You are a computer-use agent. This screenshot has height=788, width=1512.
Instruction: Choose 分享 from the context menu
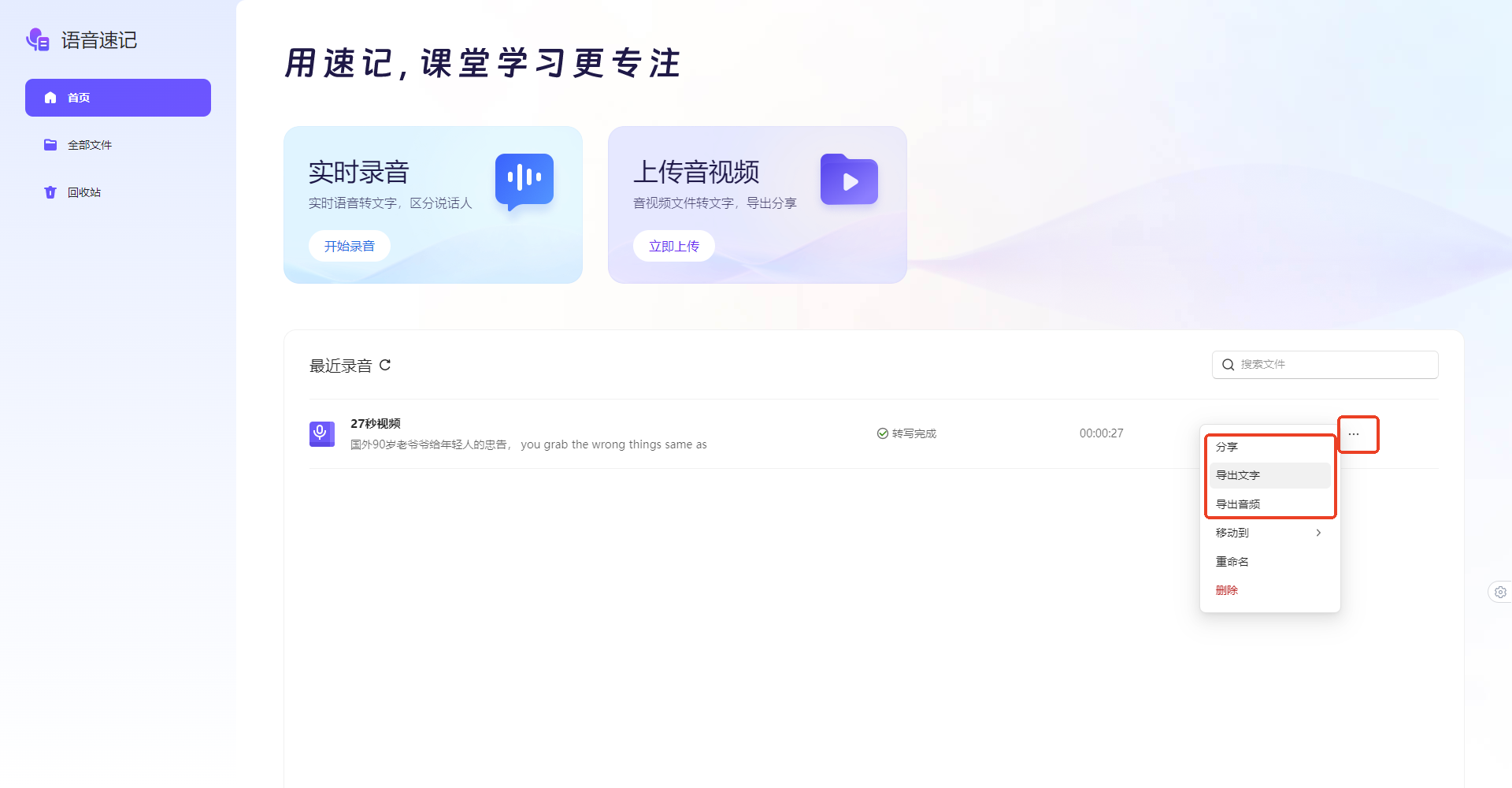click(1269, 447)
